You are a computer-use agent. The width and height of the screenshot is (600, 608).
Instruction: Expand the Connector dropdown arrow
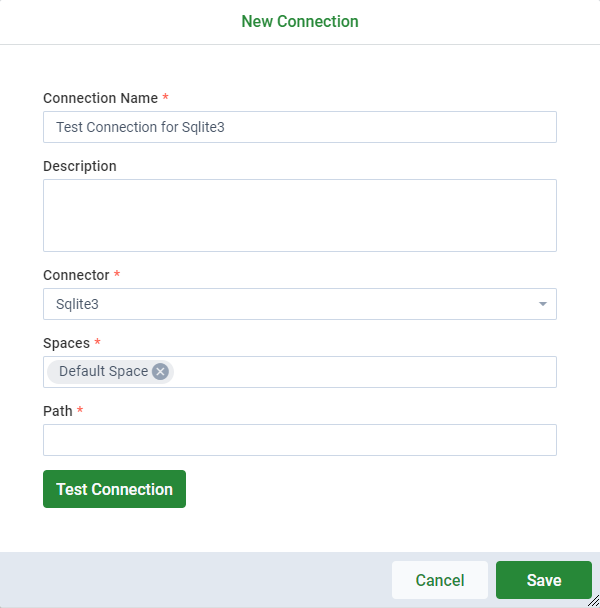click(543, 304)
